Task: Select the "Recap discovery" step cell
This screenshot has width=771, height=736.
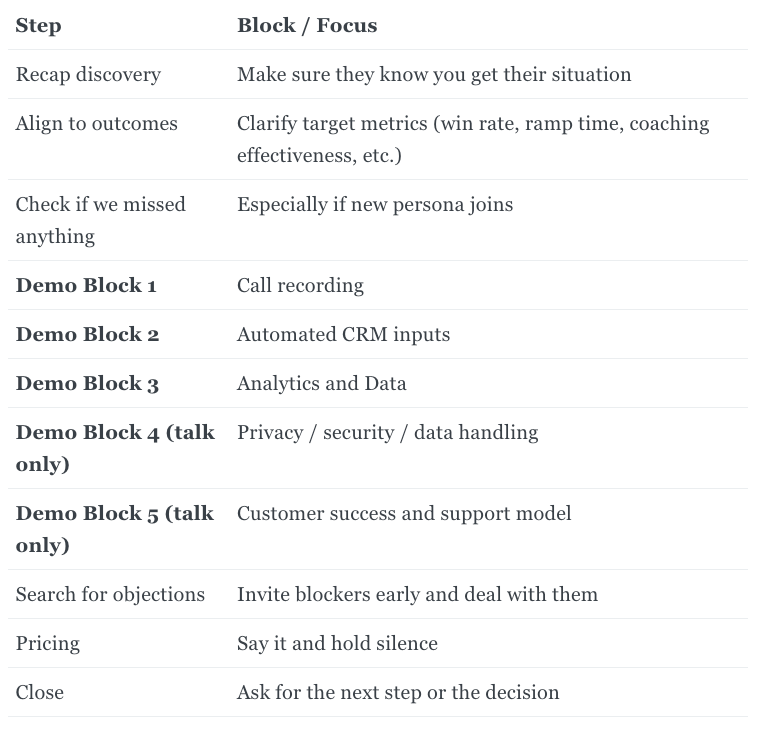Action: [88, 75]
